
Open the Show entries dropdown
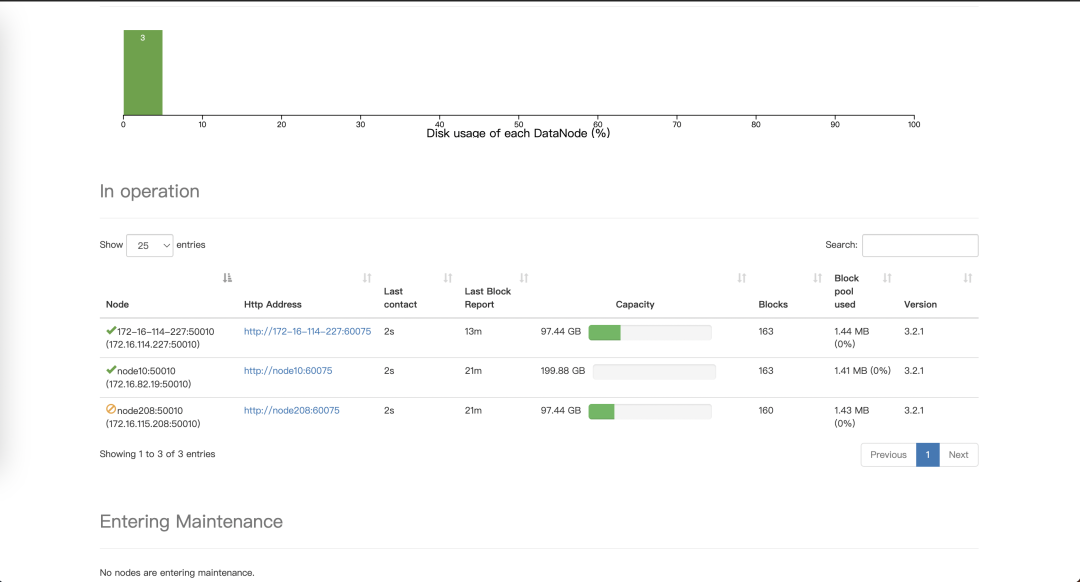(x=149, y=245)
